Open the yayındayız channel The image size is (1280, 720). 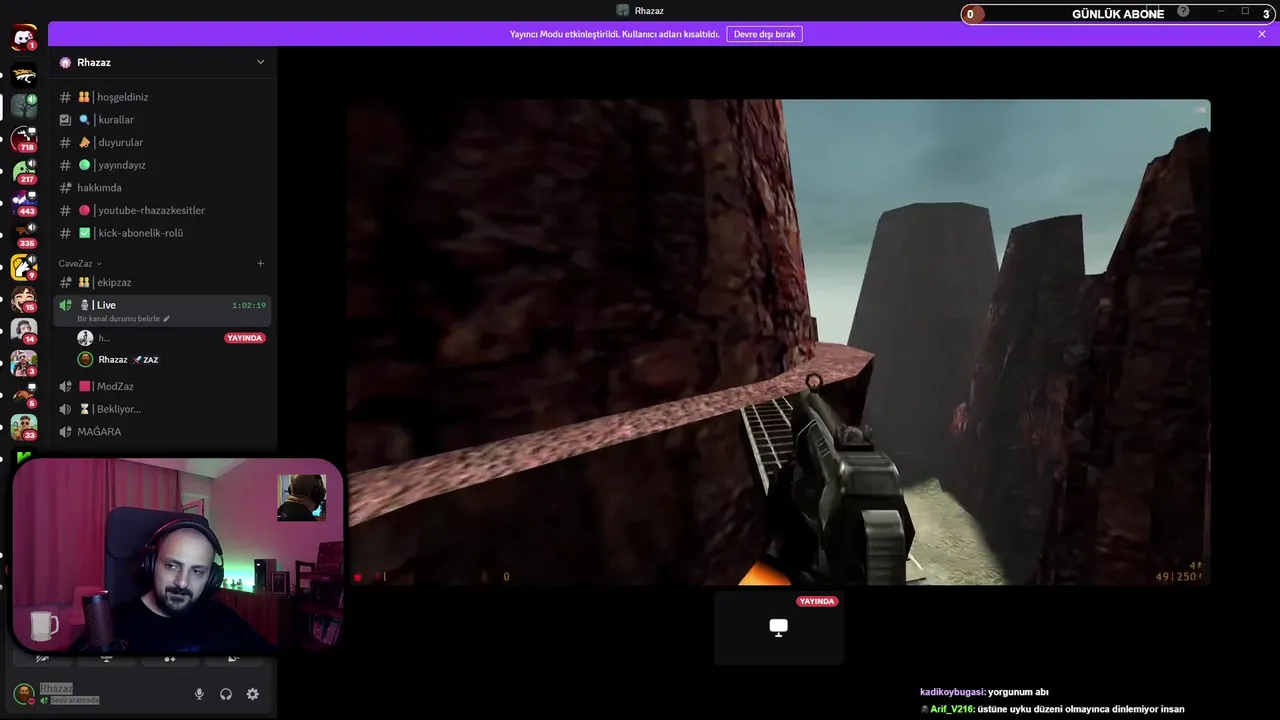tap(162, 165)
